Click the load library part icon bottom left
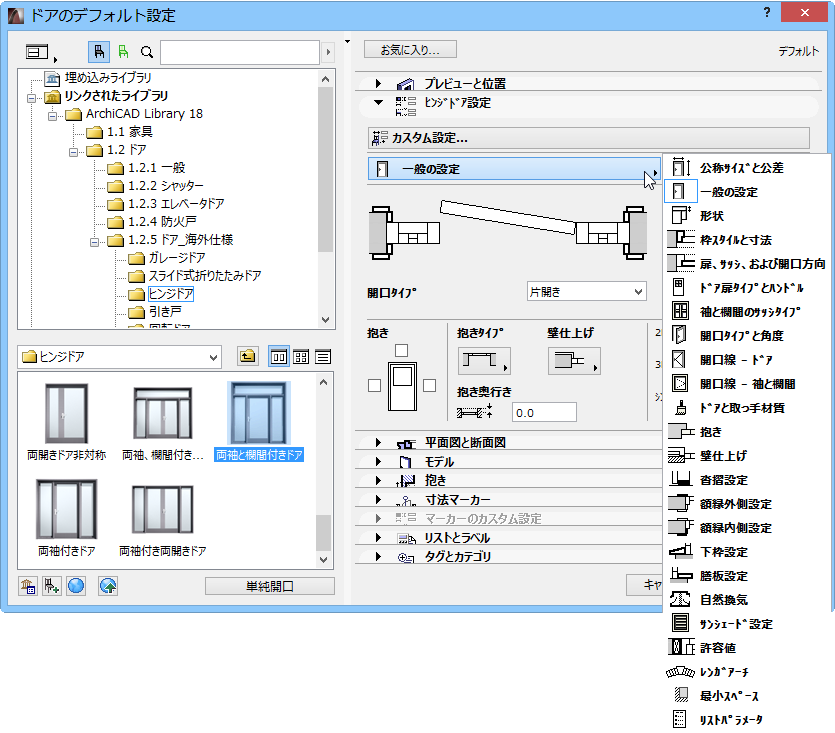The width and height of the screenshot is (835, 733). 26,585
